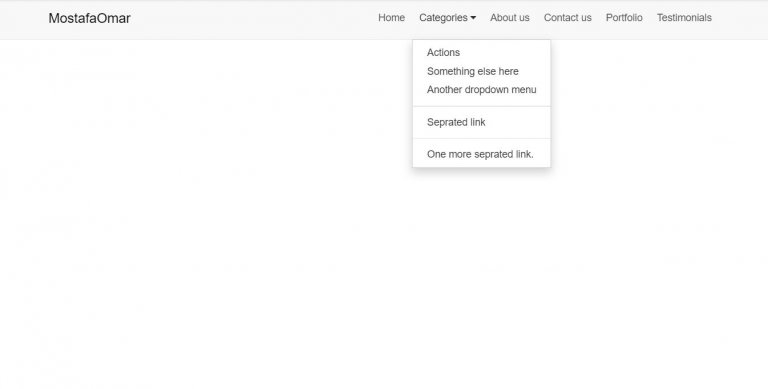Image resolution: width=768 pixels, height=389 pixels.
Task: Select Another dropdown menu item
Action: (x=481, y=90)
